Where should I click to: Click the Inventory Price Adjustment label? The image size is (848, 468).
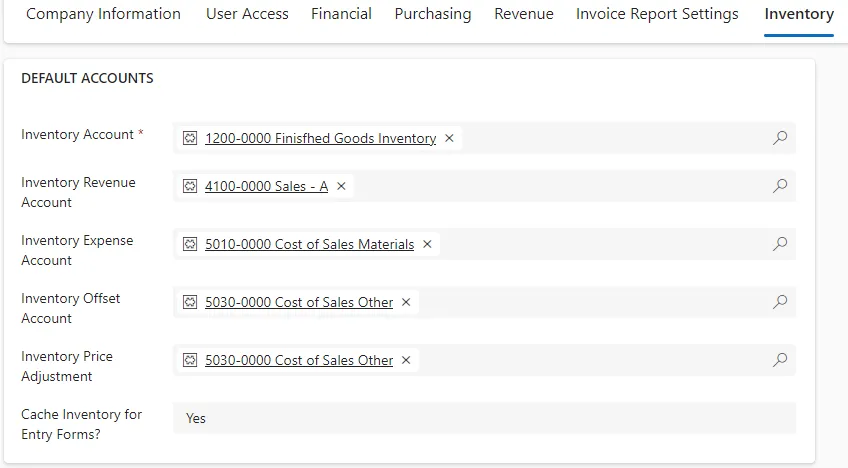[67, 366]
